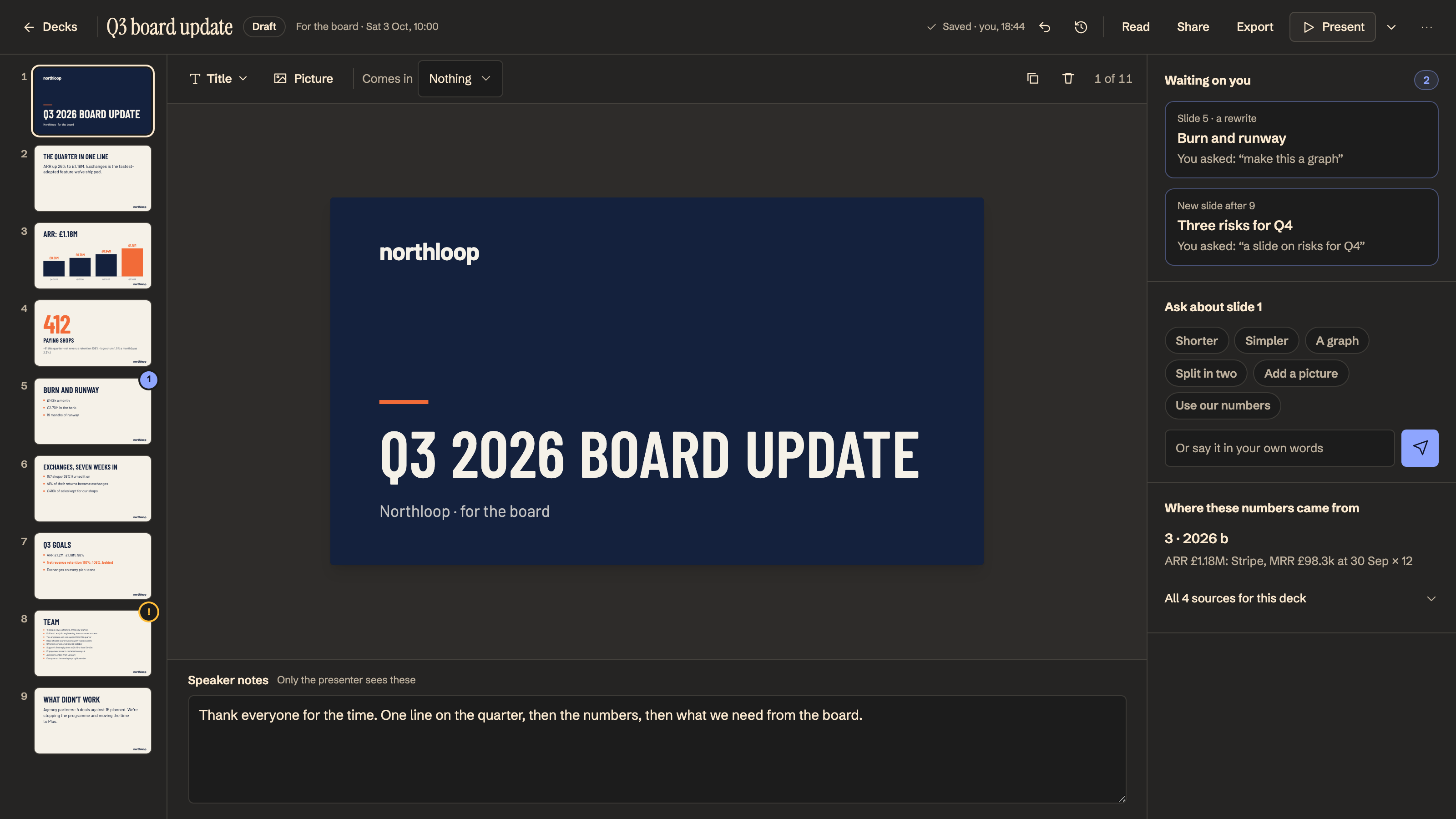The width and height of the screenshot is (1456, 819).
Task: Select the Quarter in one line slide thumbnail
Action: [93, 178]
